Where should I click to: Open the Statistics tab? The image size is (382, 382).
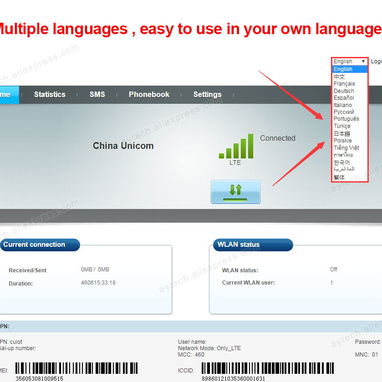pyautogui.click(x=49, y=95)
